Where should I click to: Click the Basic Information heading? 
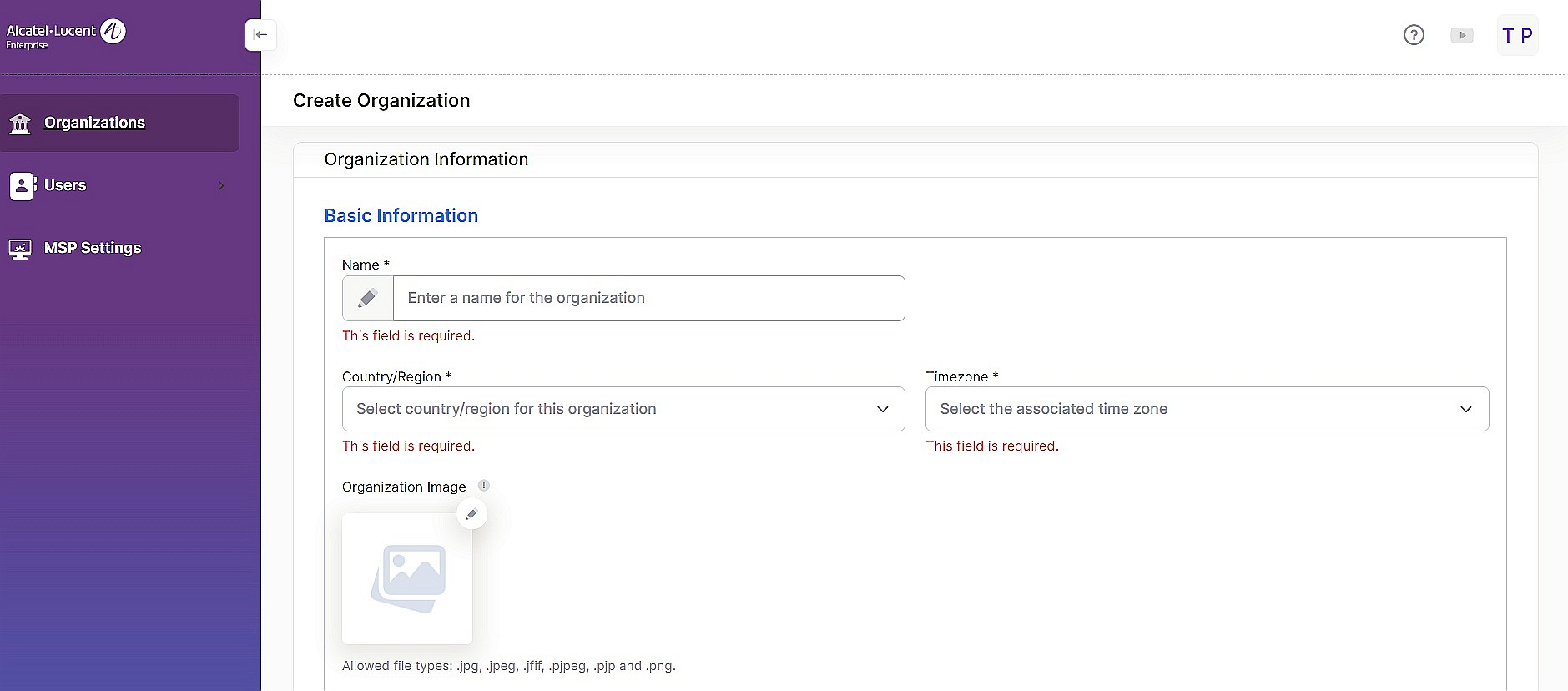401,215
